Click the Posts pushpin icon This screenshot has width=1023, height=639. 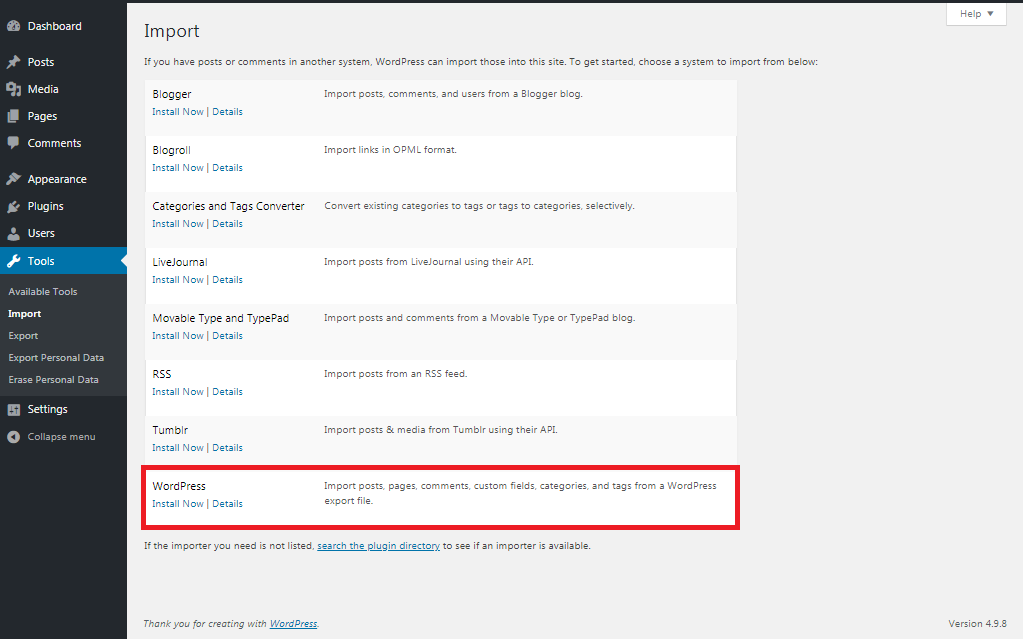[x=14, y=62]
